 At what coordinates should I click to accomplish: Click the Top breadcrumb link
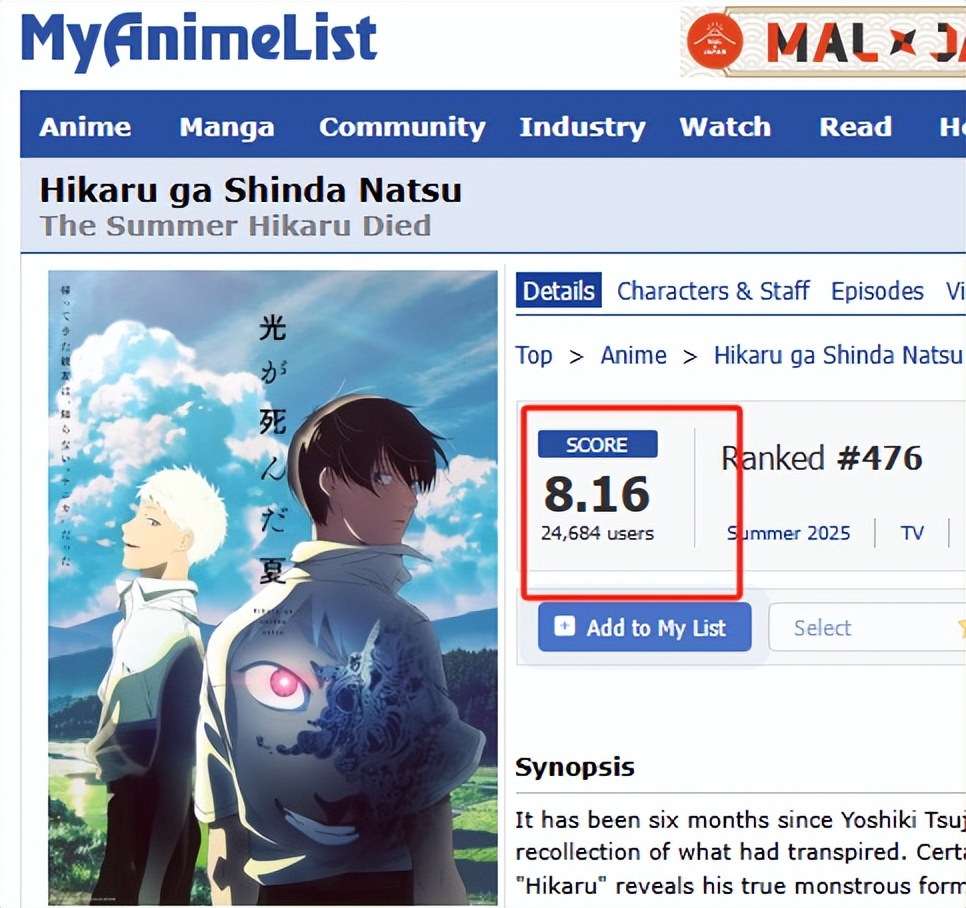pos(534,355)
